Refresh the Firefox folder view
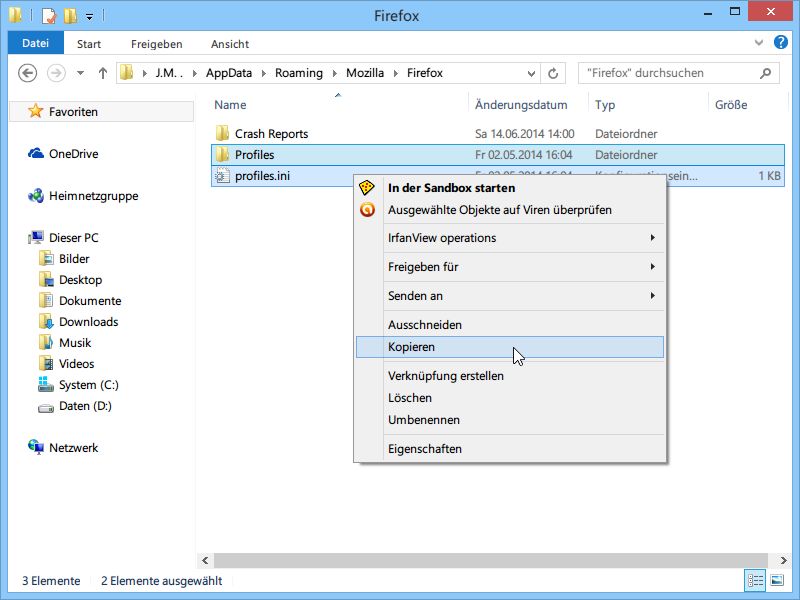The height and width of the screenshot is (600, 800). (x=553, y=73)
